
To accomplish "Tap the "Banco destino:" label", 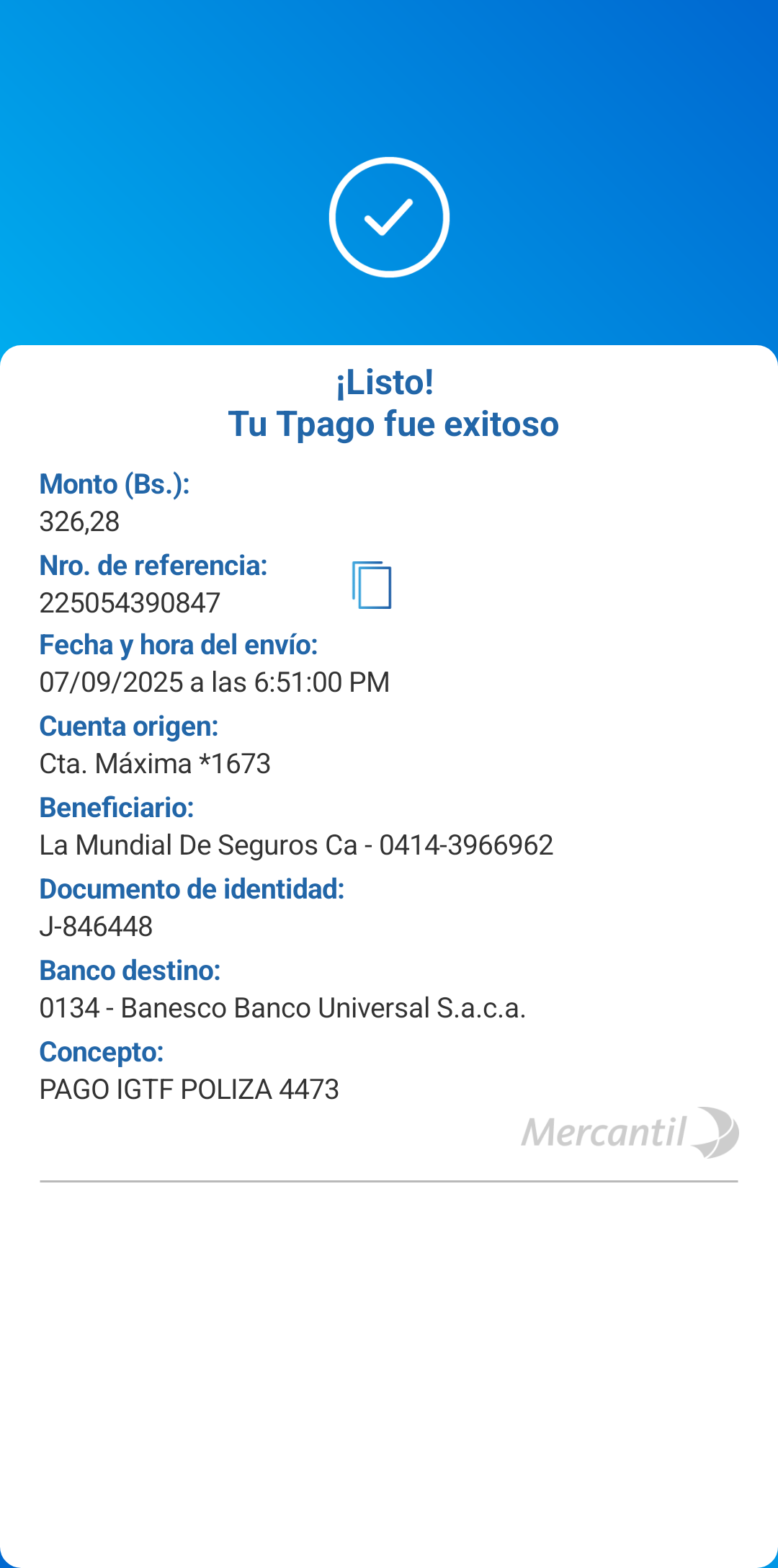I will [130, 971].
